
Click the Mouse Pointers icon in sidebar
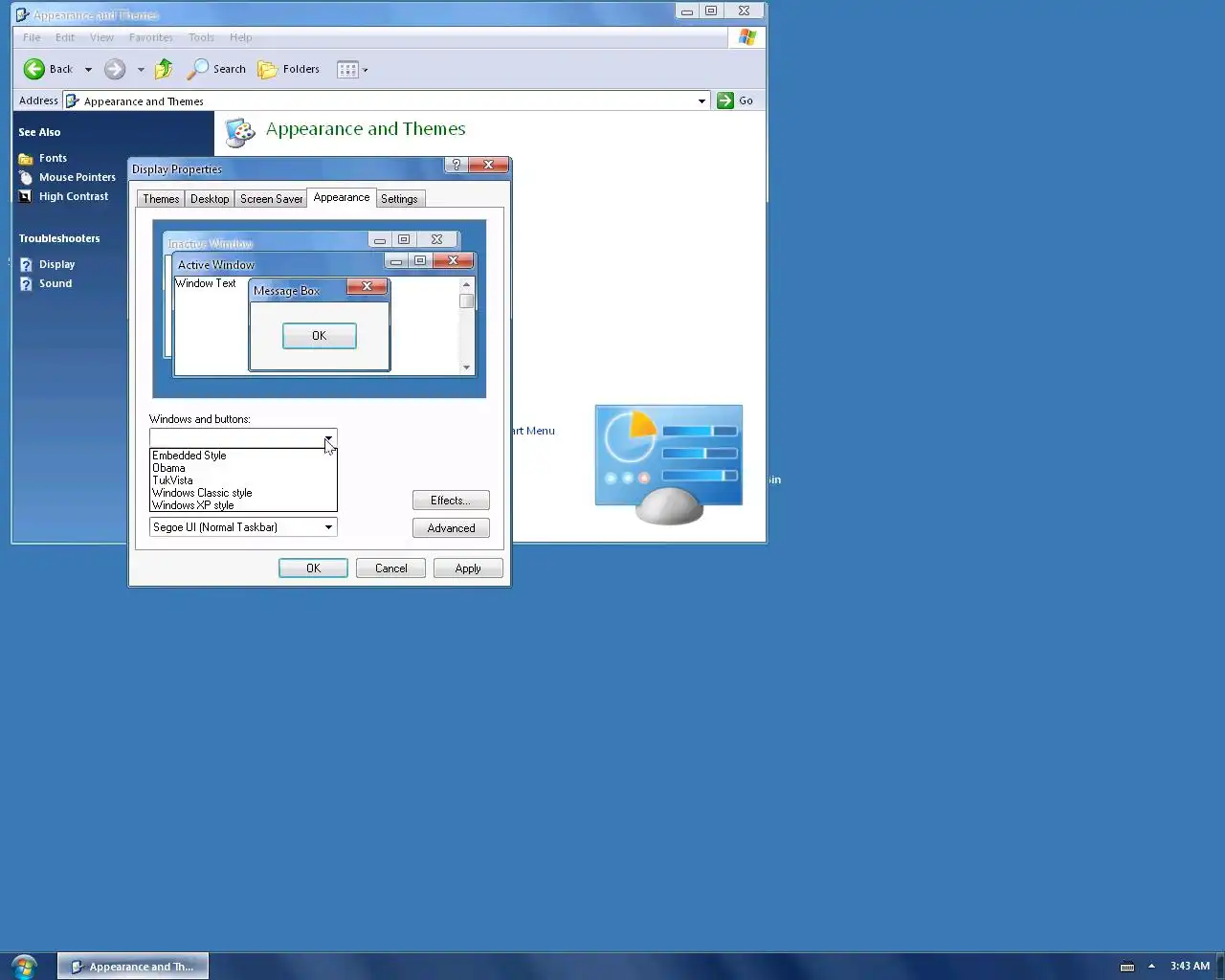(x=26, y=178)
